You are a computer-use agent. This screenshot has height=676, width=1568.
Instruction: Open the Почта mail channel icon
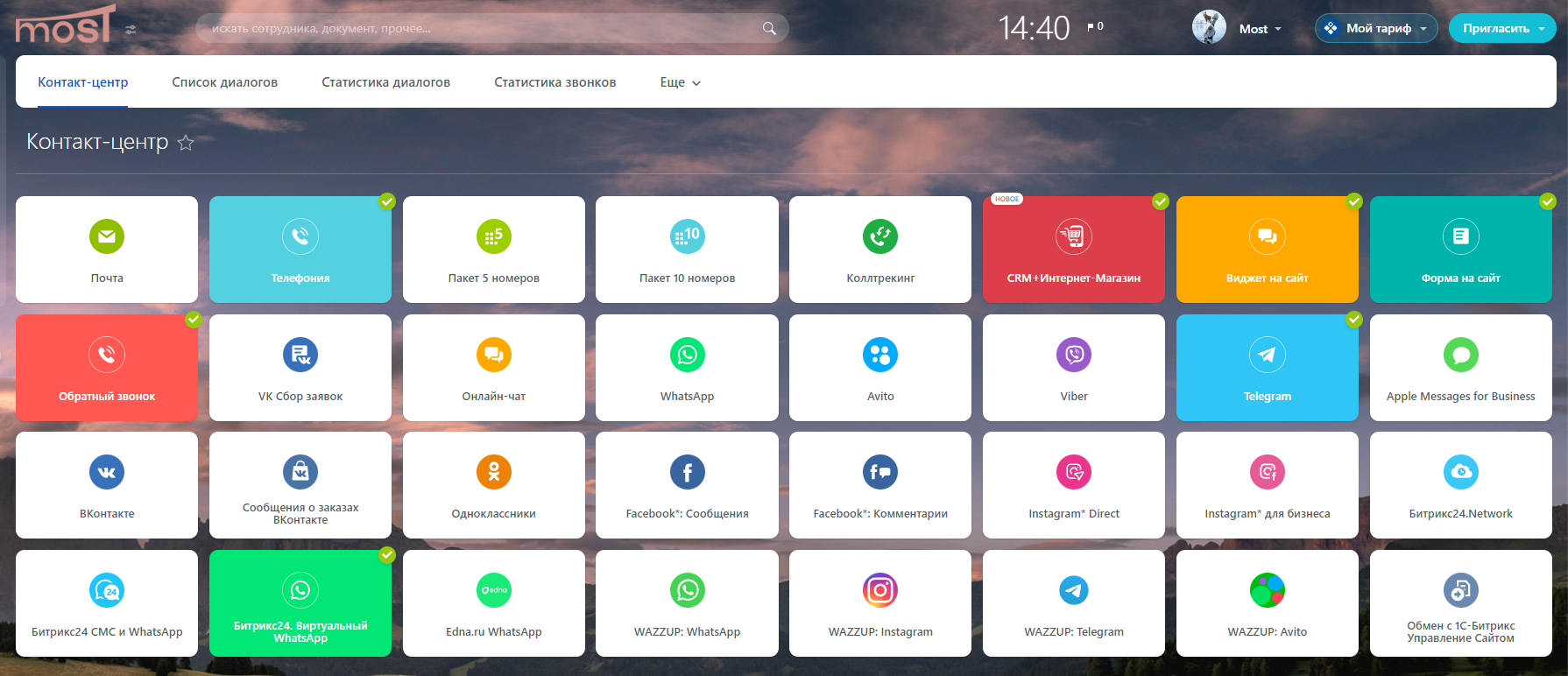click(x=107, y=236)
